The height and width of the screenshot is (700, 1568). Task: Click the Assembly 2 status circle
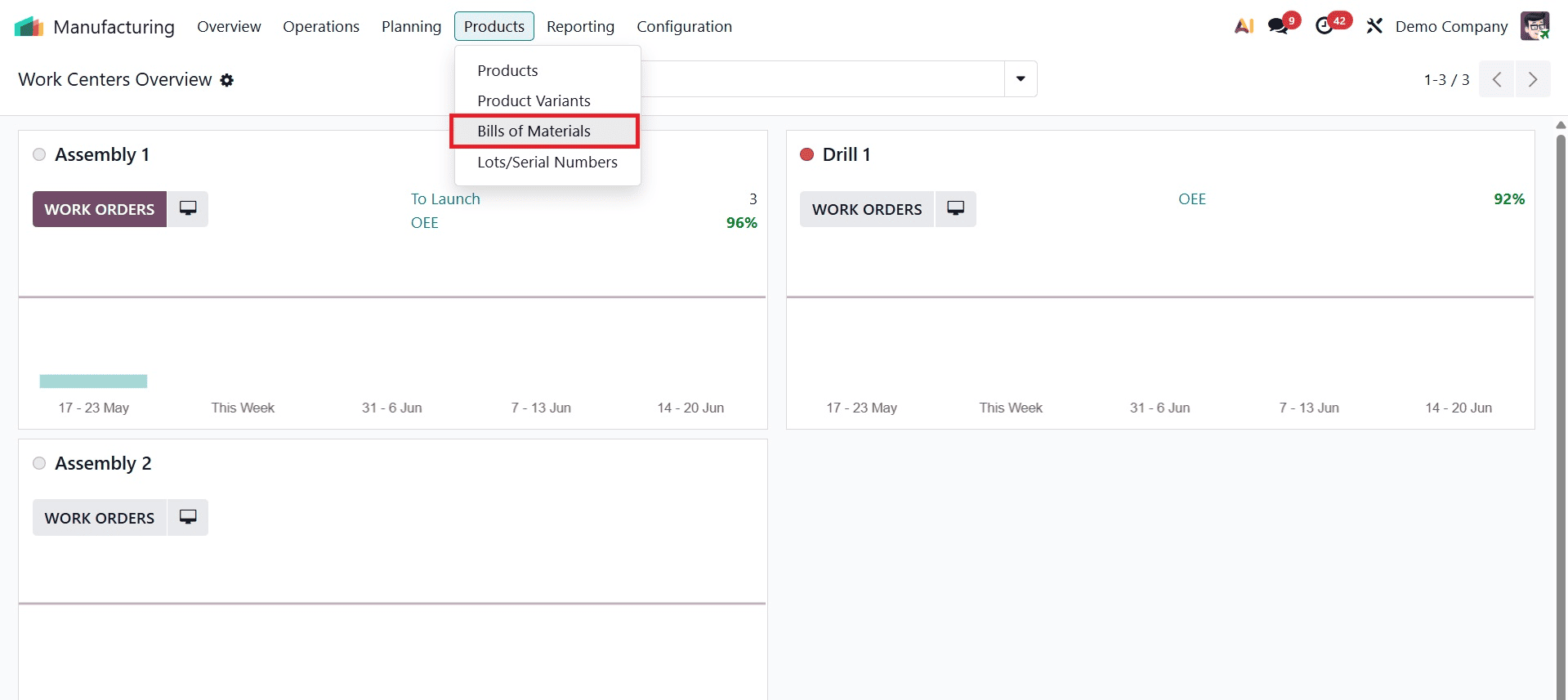click(39, 463)
